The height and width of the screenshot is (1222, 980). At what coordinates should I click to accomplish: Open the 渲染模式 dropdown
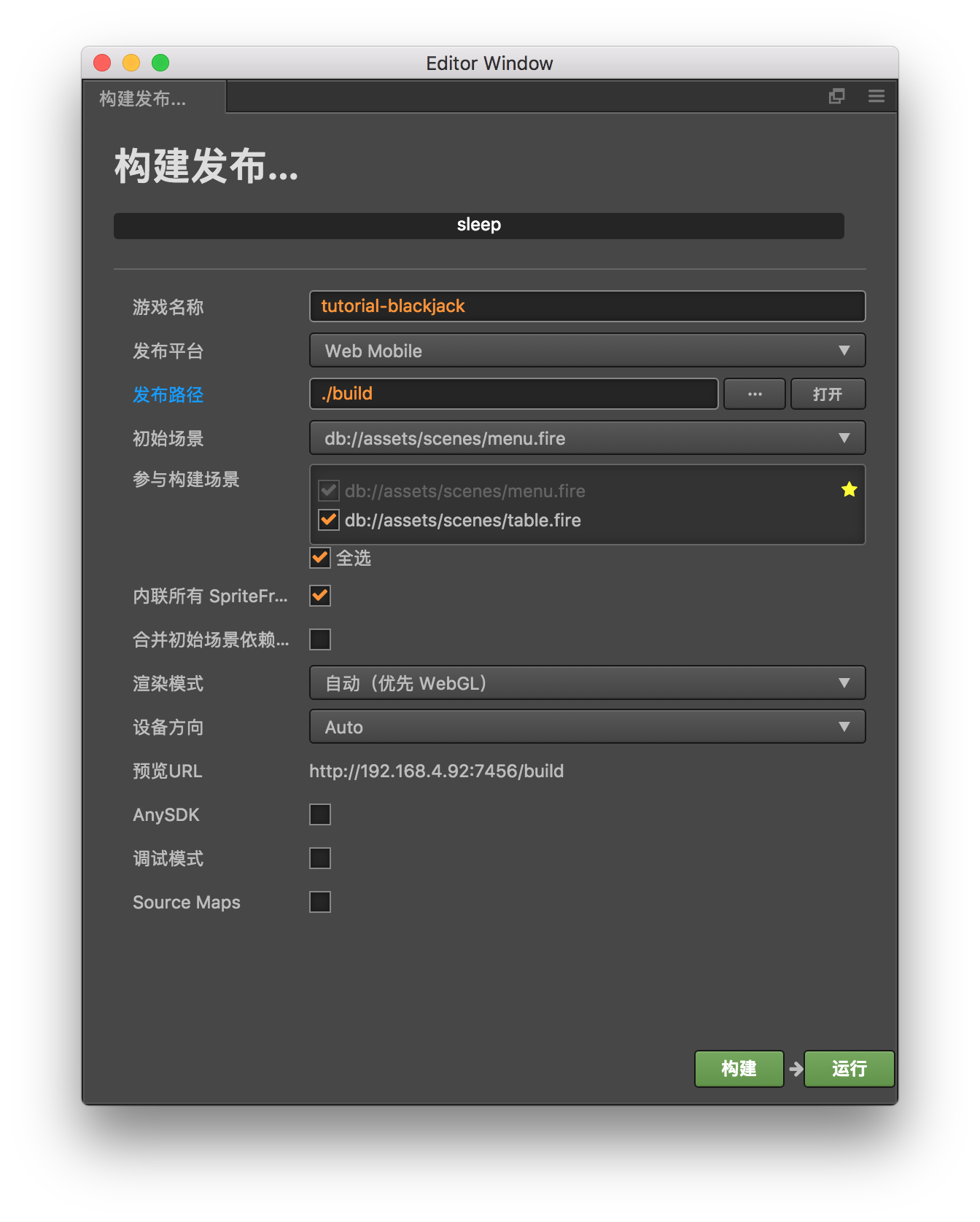tap(588, 683)
